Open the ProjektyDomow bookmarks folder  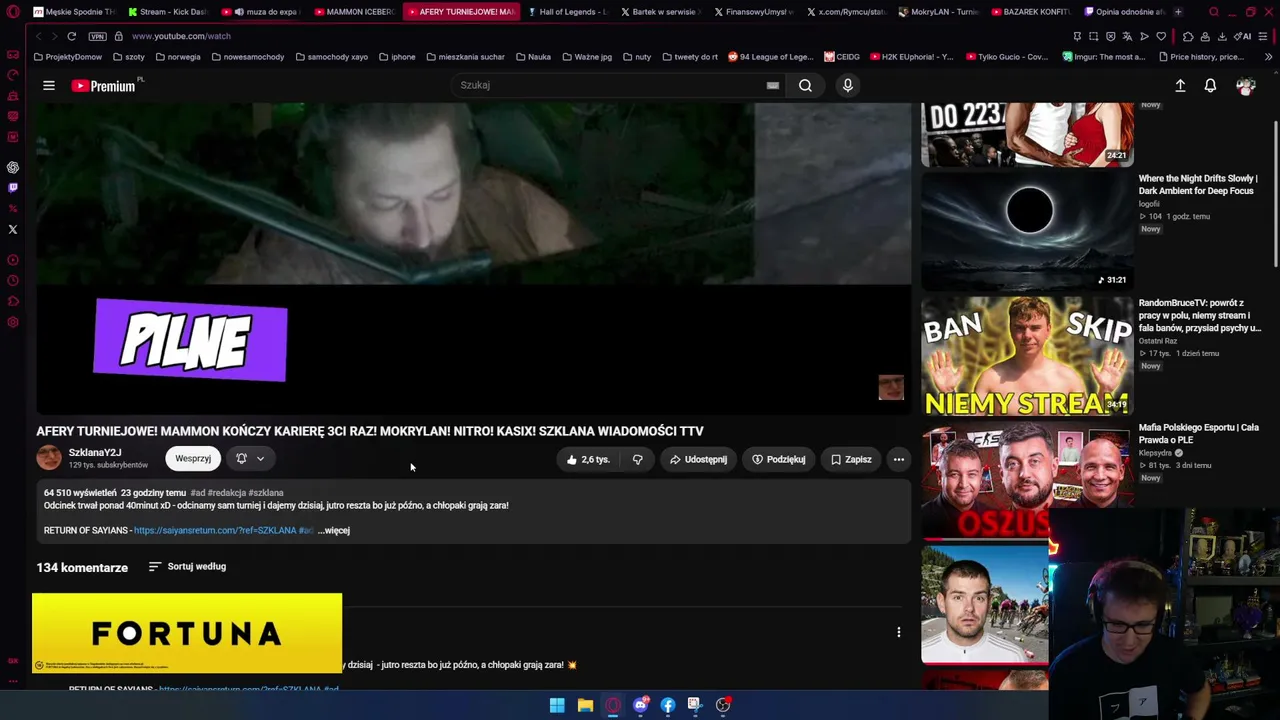68,57
